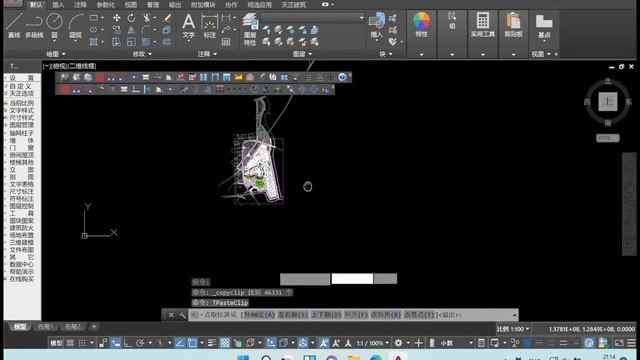This screenshot has width=640, height=360.
Task: Toggle polar tracking in status bar
Action: pos(140,343)
